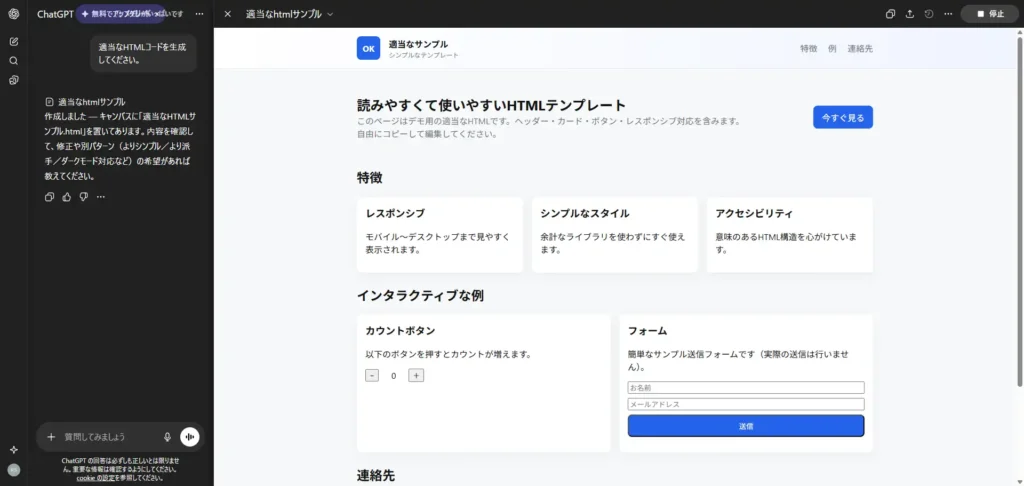Click the 連絡先 section heading at bottom

[376, 476]
